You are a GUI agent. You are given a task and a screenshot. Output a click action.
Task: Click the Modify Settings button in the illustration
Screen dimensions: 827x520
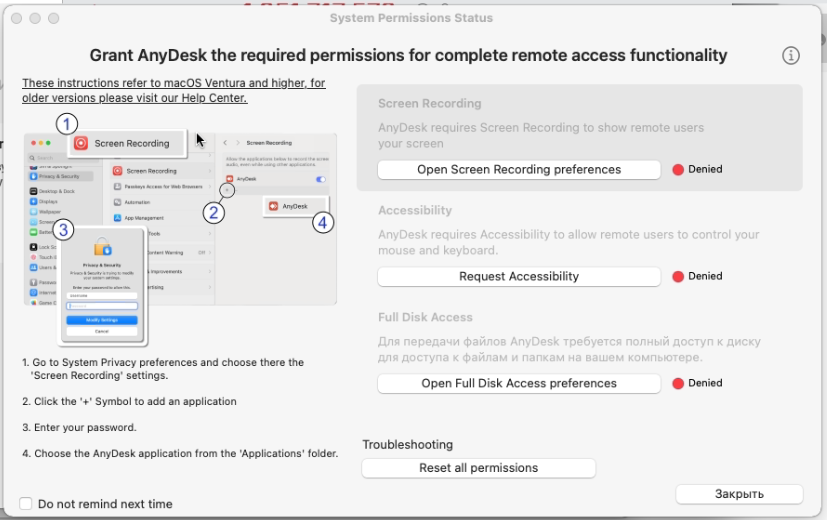point(101,320)
